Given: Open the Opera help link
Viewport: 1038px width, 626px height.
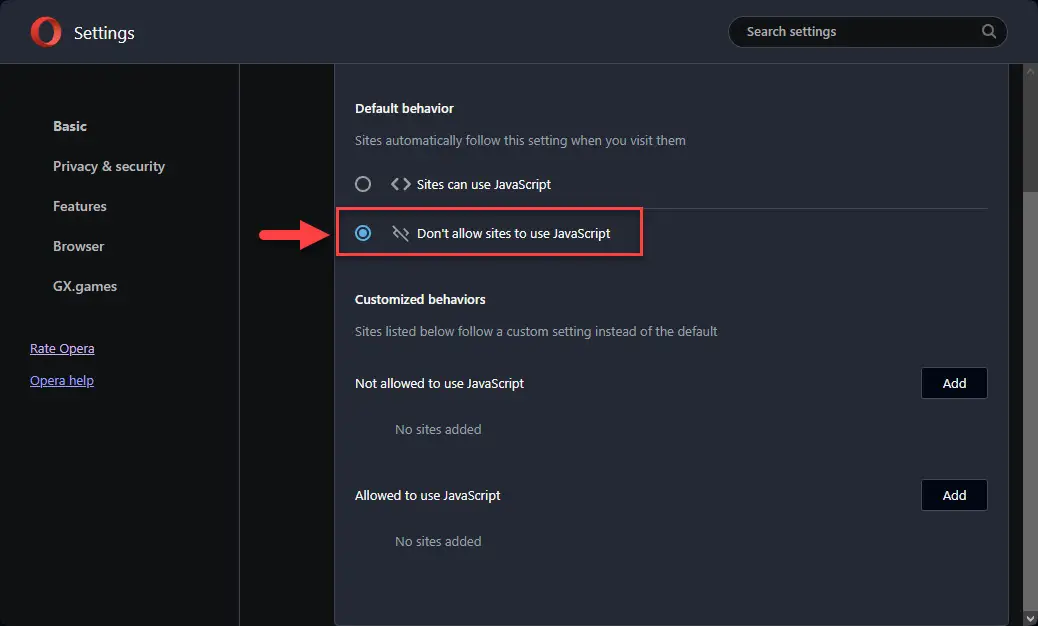Looking at the screenshot, I should pyautogui.click(x=62, y=380).
